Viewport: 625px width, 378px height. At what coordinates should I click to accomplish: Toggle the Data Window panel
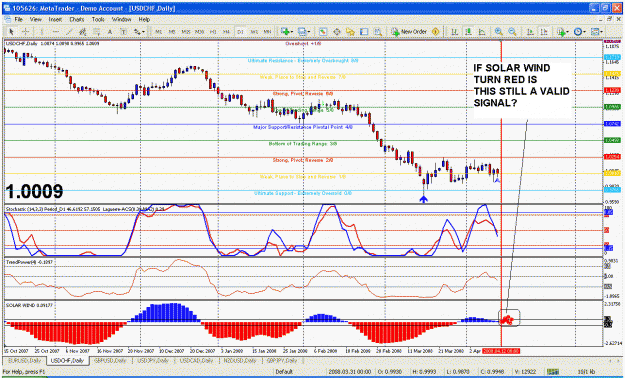point(337,32)
